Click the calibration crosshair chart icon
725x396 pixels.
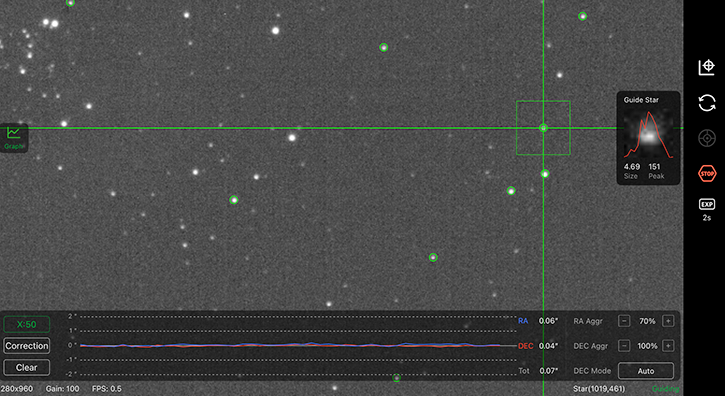[x=707, y=68]
